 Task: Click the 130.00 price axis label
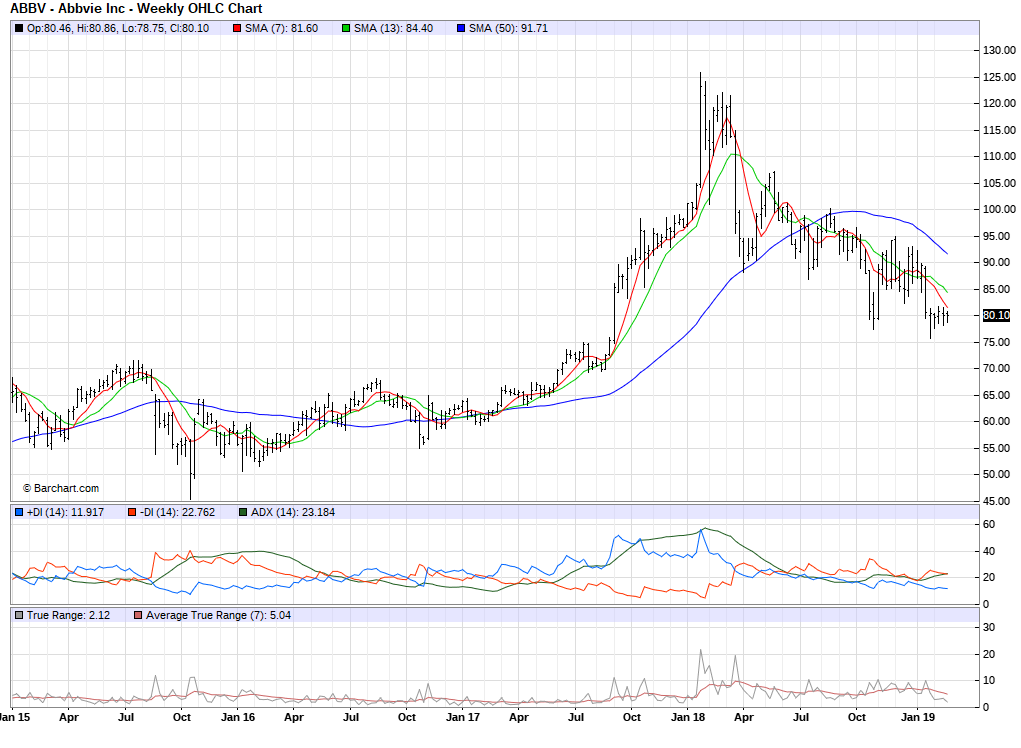(997, 50)
